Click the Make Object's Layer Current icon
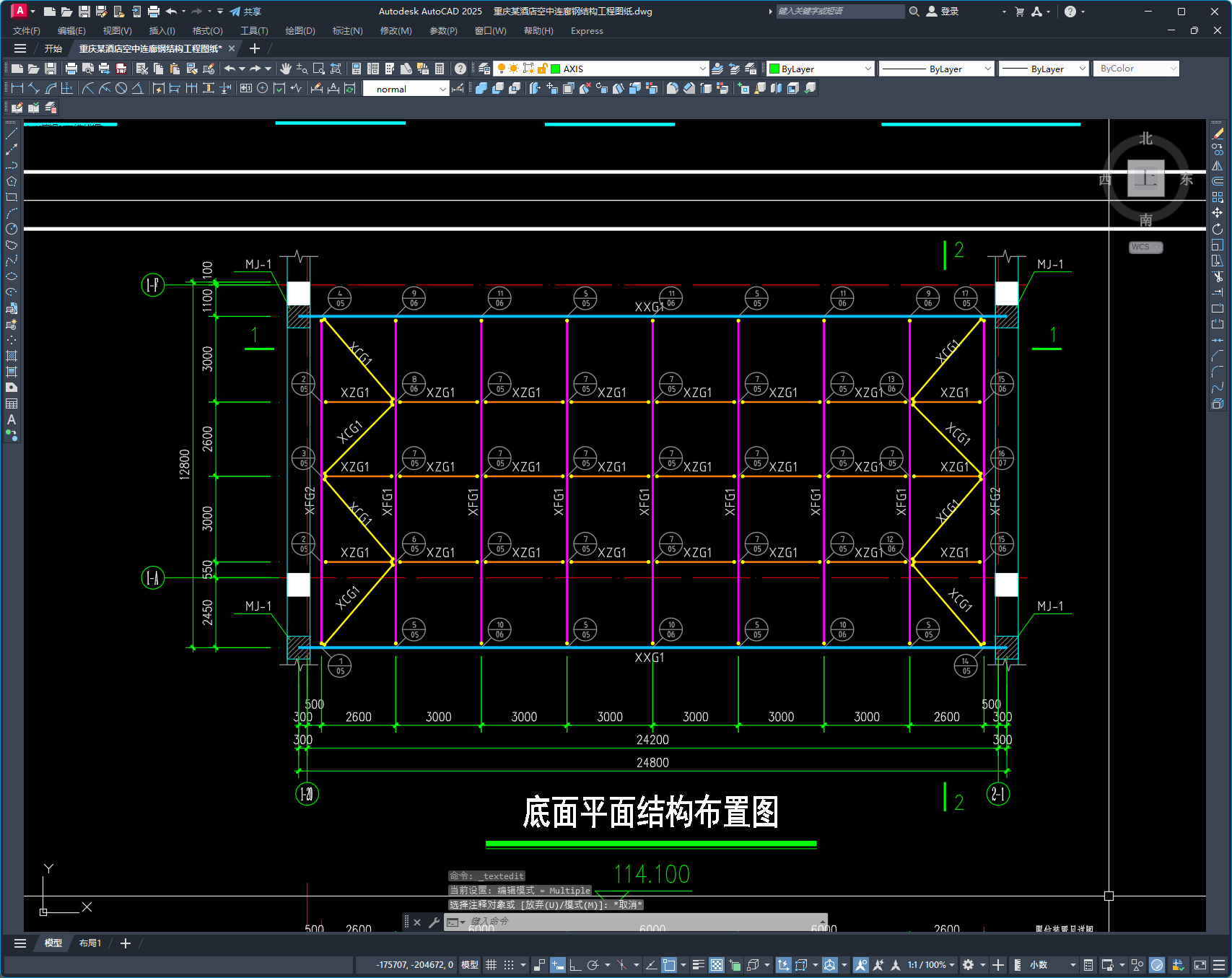The height and width of the screenshot is (978, 1232). [717, 69]
